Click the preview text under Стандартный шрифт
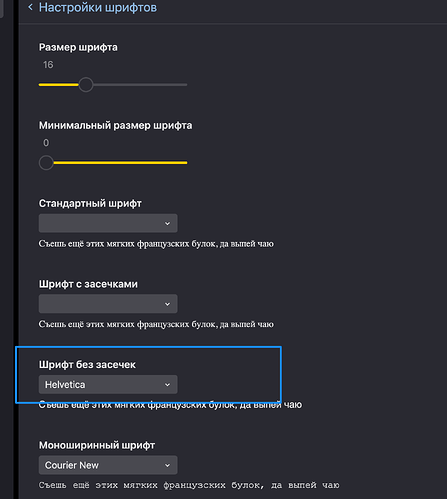Image resolution: width=447 pixels, height=499 pixels. [156, 244]
